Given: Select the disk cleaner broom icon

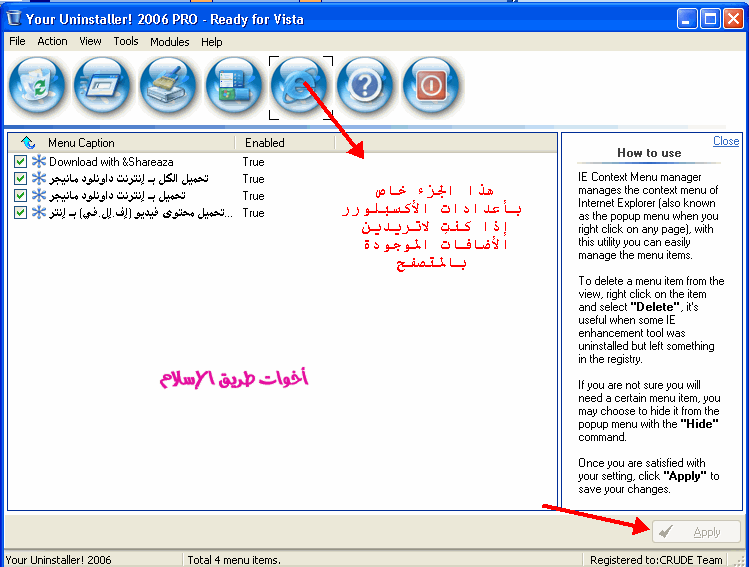Looking at the screenshot, I should click(168, 87).
